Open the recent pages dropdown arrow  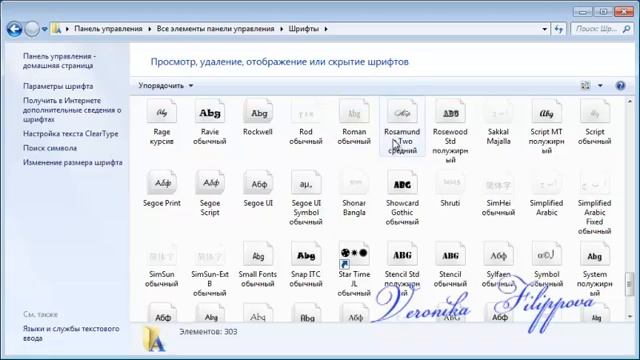[x=44, y=29]
